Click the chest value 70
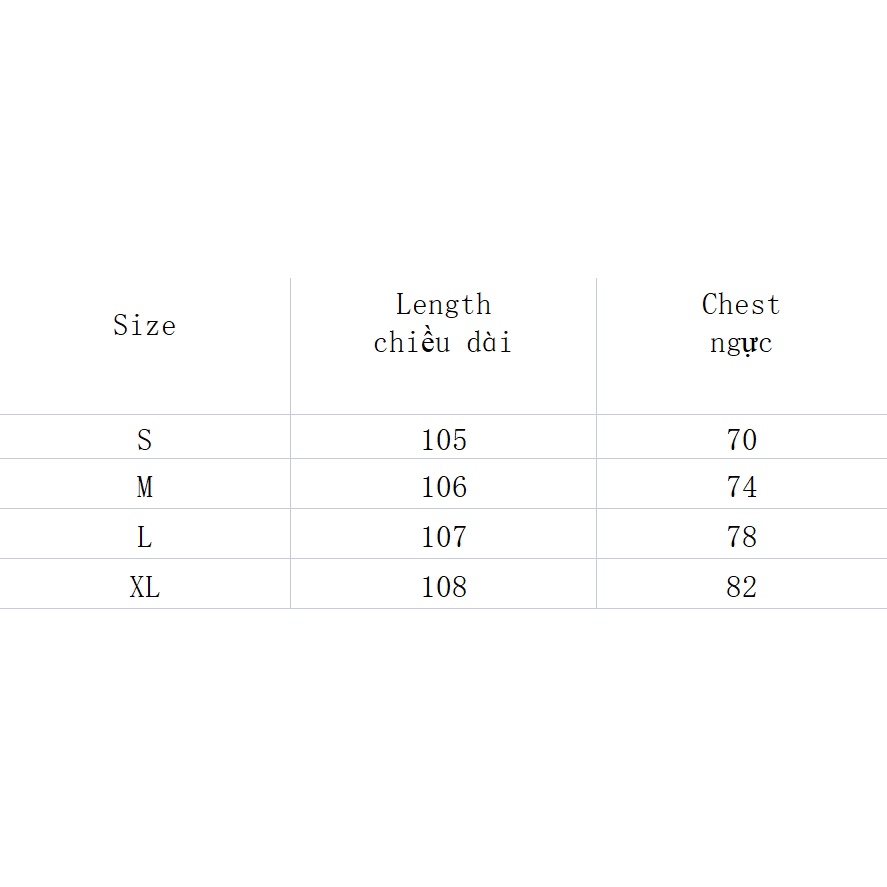 [x=741, y=440]
